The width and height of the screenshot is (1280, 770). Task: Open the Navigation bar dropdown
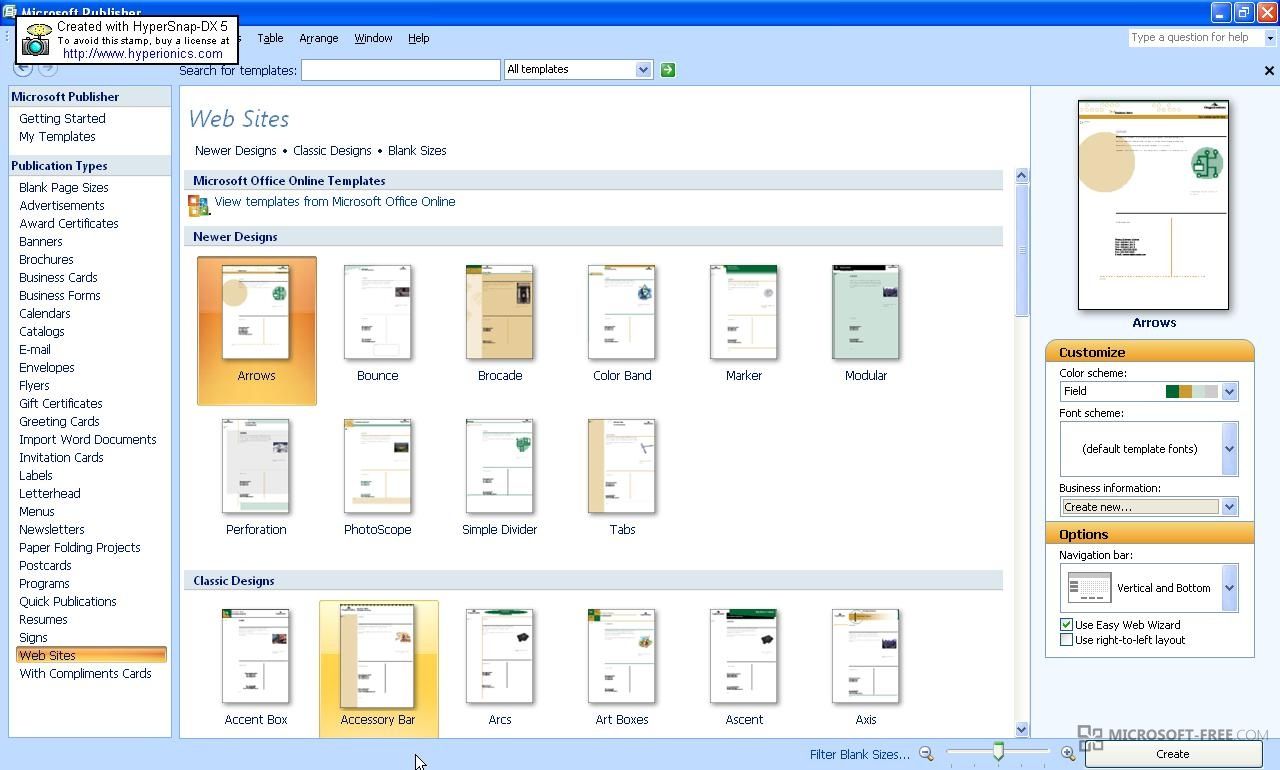point(1229,588)
